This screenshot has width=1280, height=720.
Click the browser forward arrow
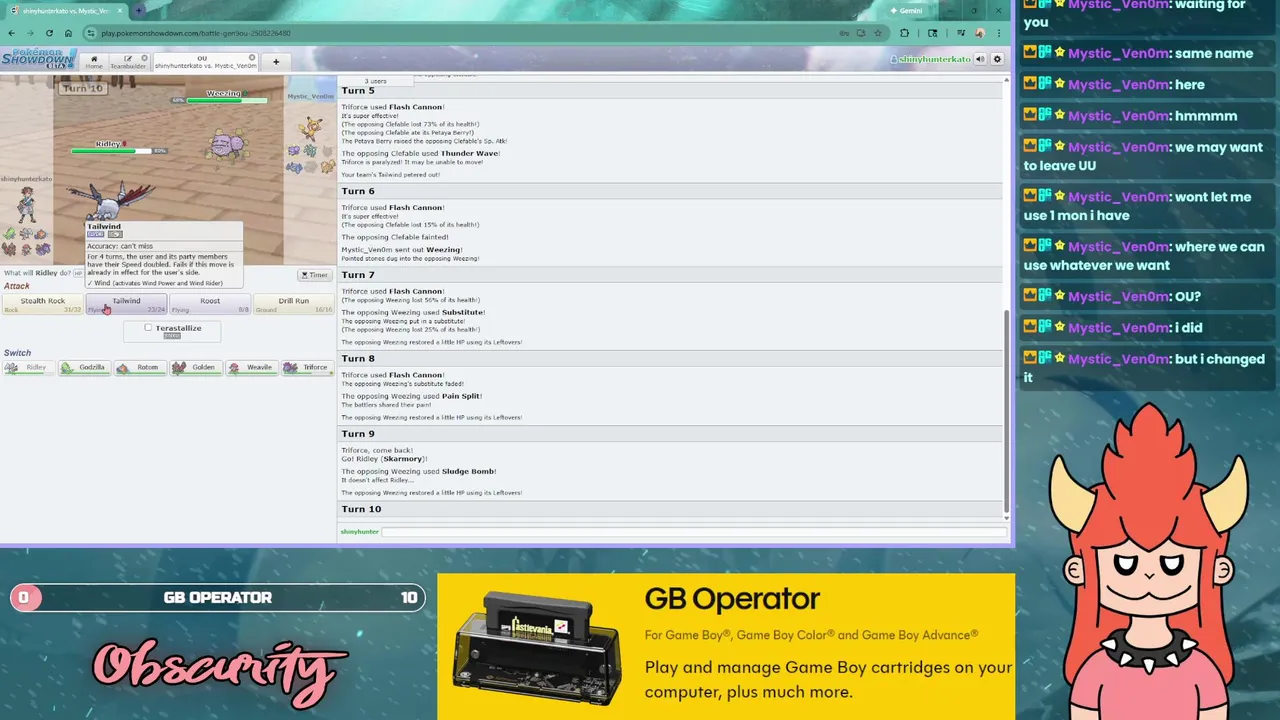click(30, 33)
